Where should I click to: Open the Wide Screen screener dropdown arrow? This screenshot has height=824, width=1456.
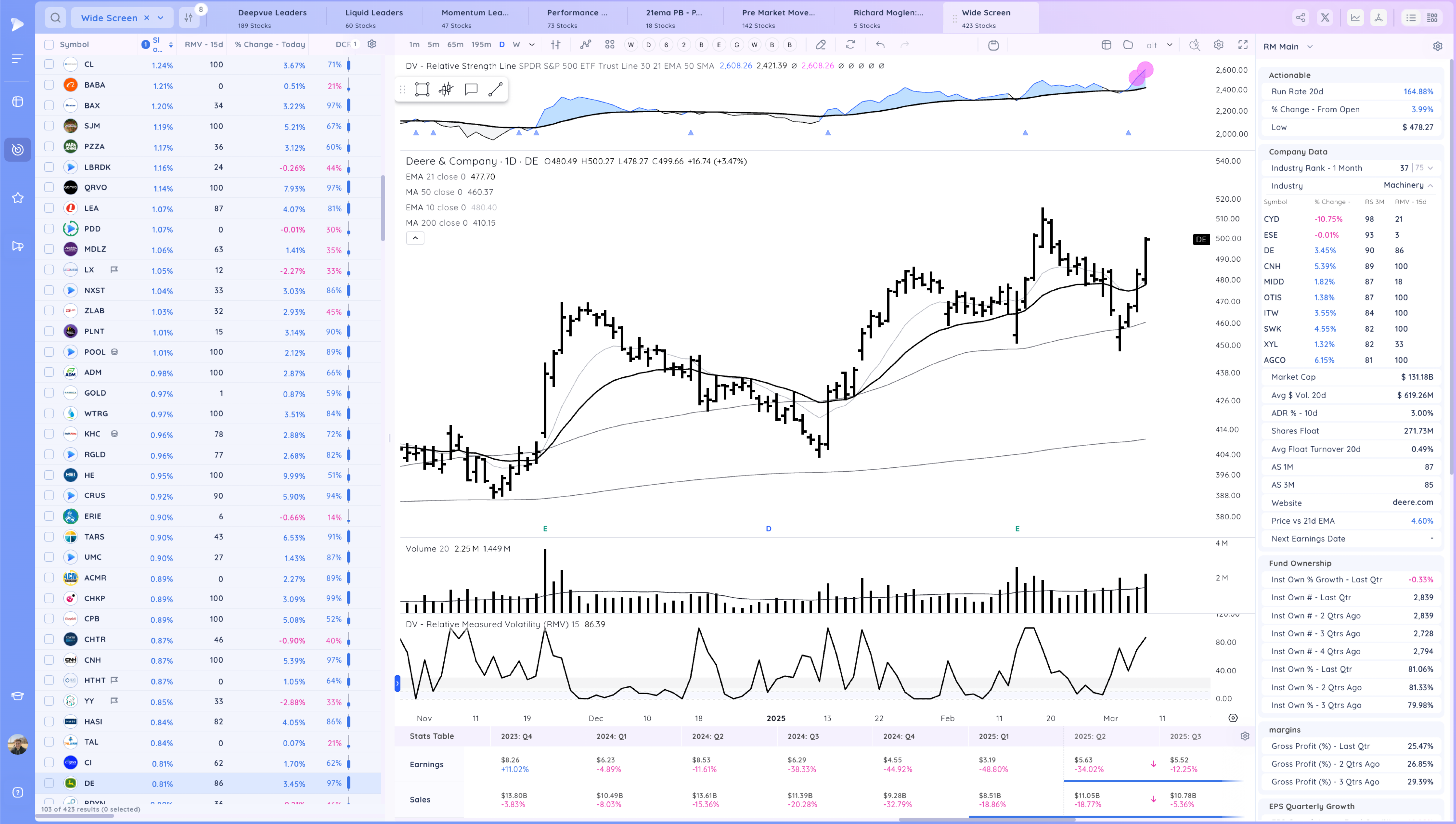coord(161,18)
